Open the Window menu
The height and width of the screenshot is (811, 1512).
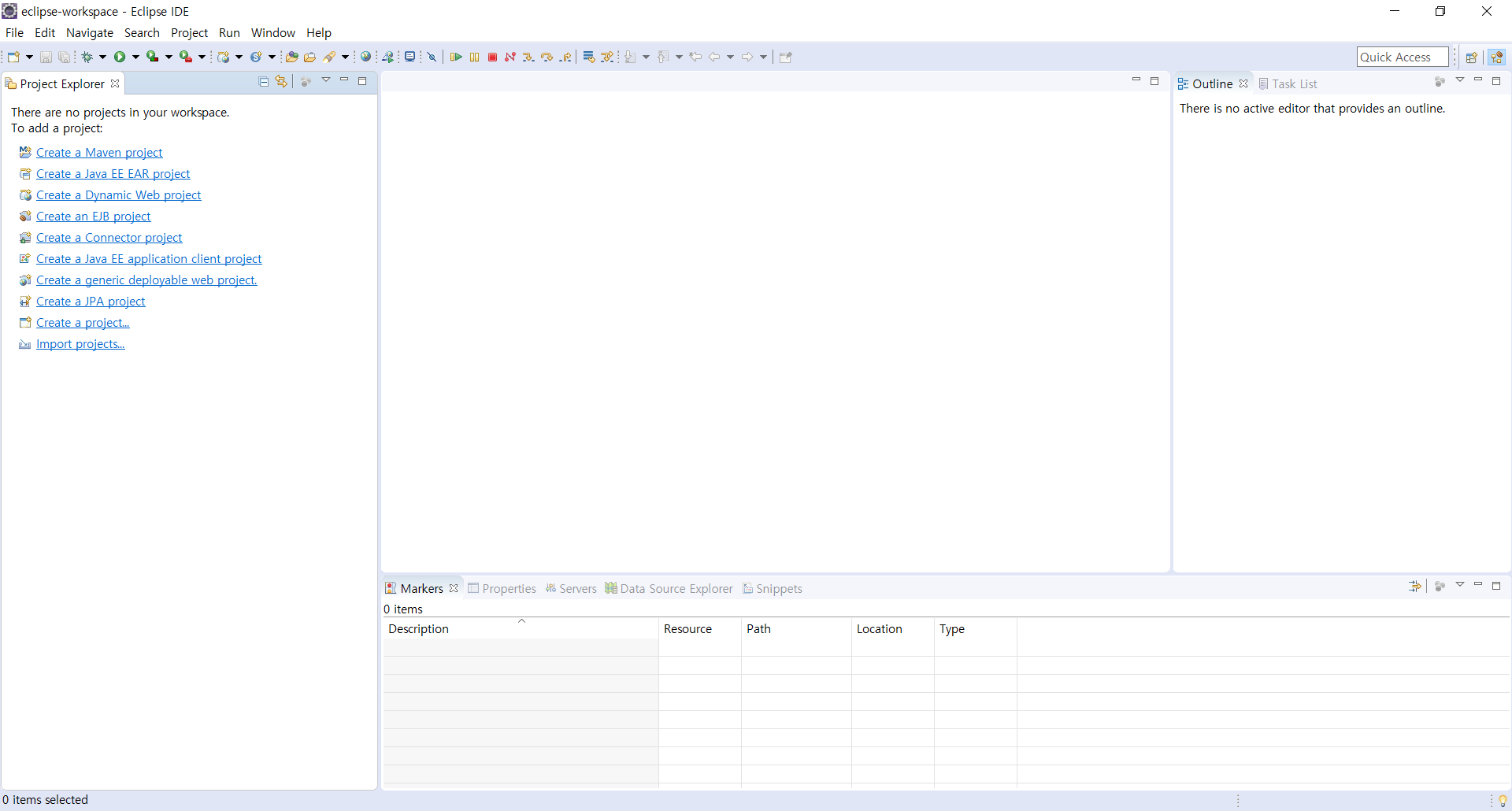coord(272,32)
